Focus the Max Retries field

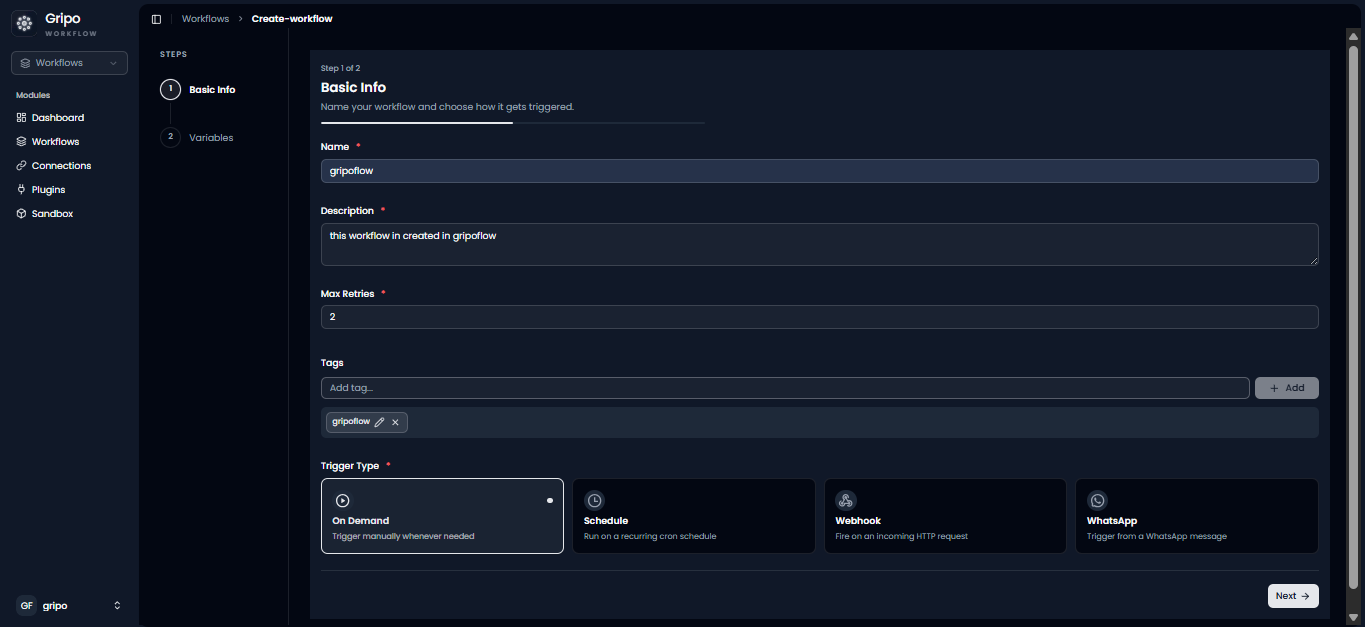(x=819, y=317)
